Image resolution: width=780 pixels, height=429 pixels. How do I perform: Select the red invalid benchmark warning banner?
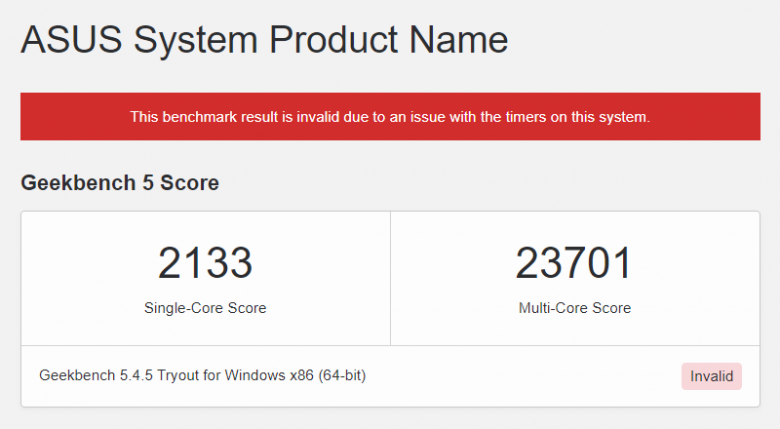pyautogui.click(x=390, y=116)
